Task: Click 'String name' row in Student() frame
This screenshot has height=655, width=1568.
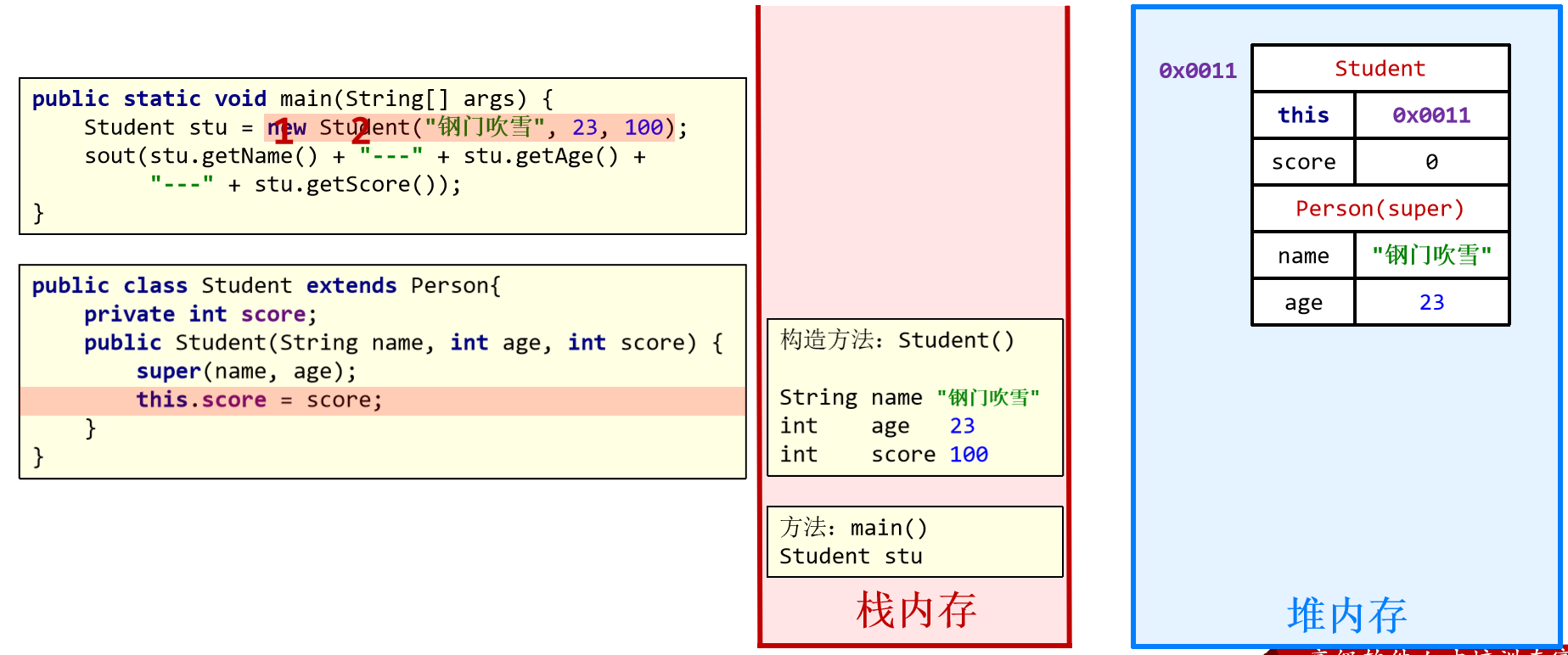Action: point(910,397)
